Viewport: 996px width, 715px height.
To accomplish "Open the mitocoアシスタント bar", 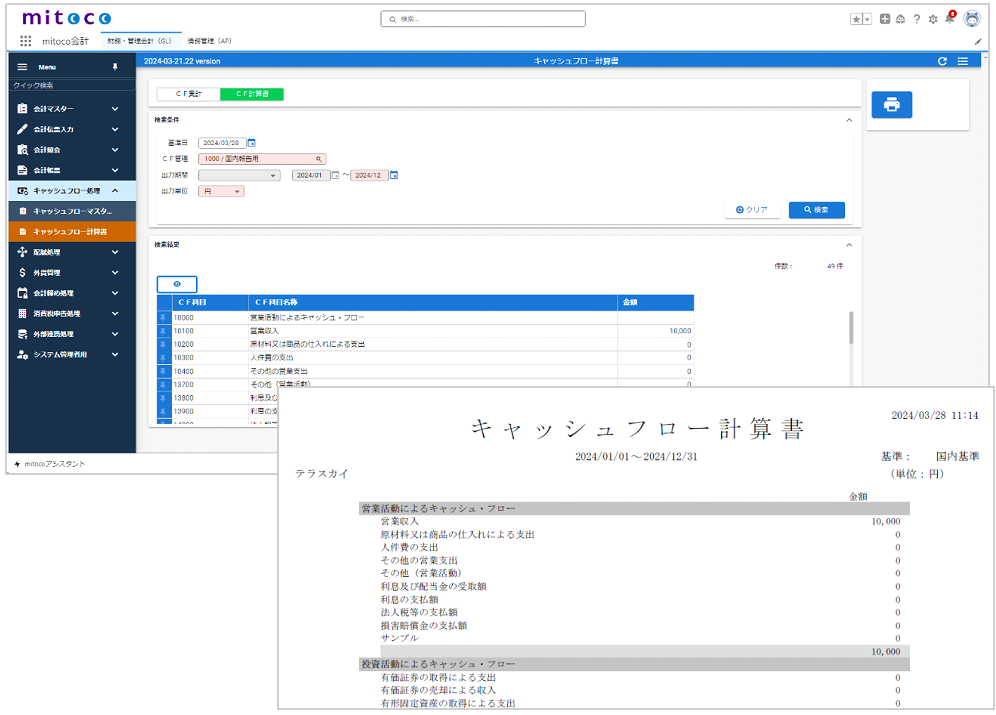I will 50,464.
